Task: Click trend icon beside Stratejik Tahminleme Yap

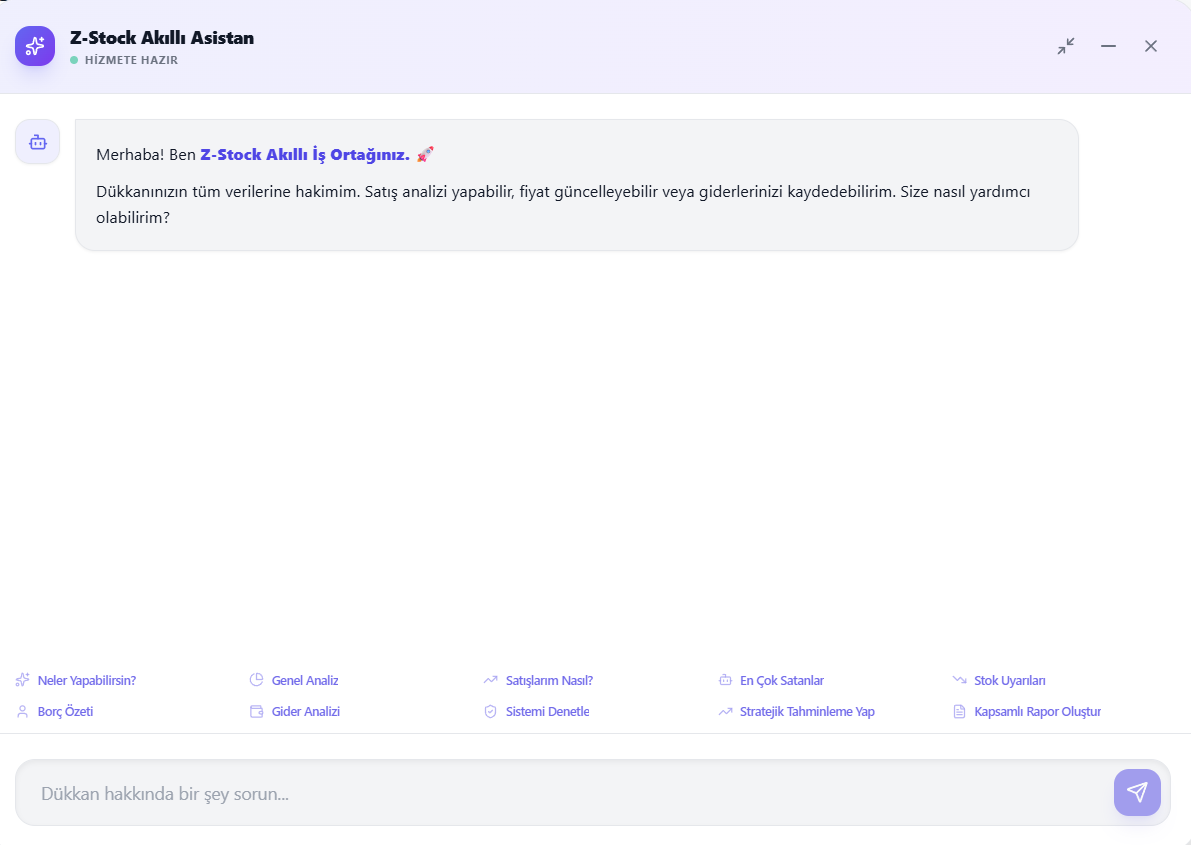Action: point(725,711)
